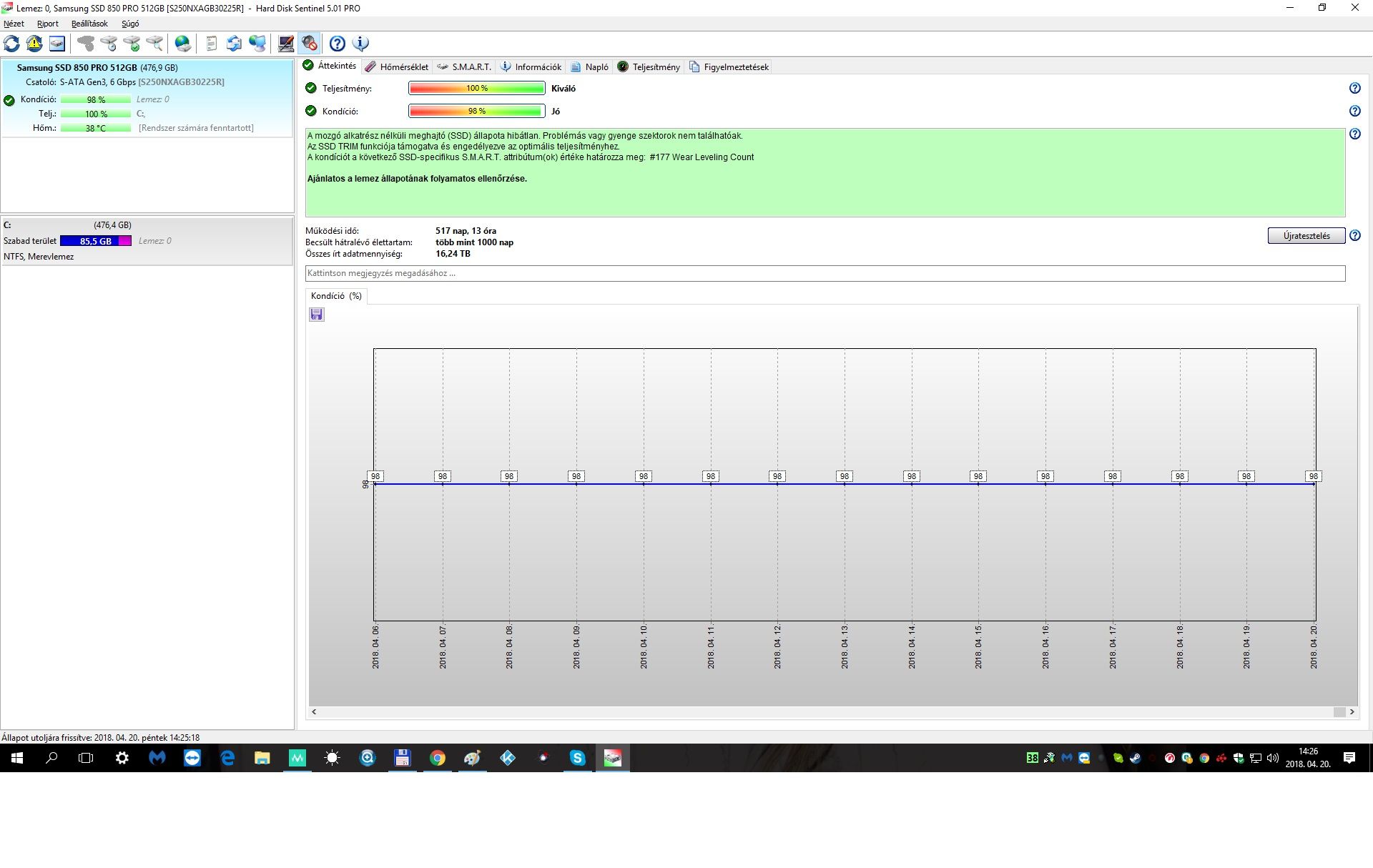Image resolution: width=1373 pixels, height=868 pixels.
Task: Select the Kondíció (%) chart tab
Action: (336, 296)
